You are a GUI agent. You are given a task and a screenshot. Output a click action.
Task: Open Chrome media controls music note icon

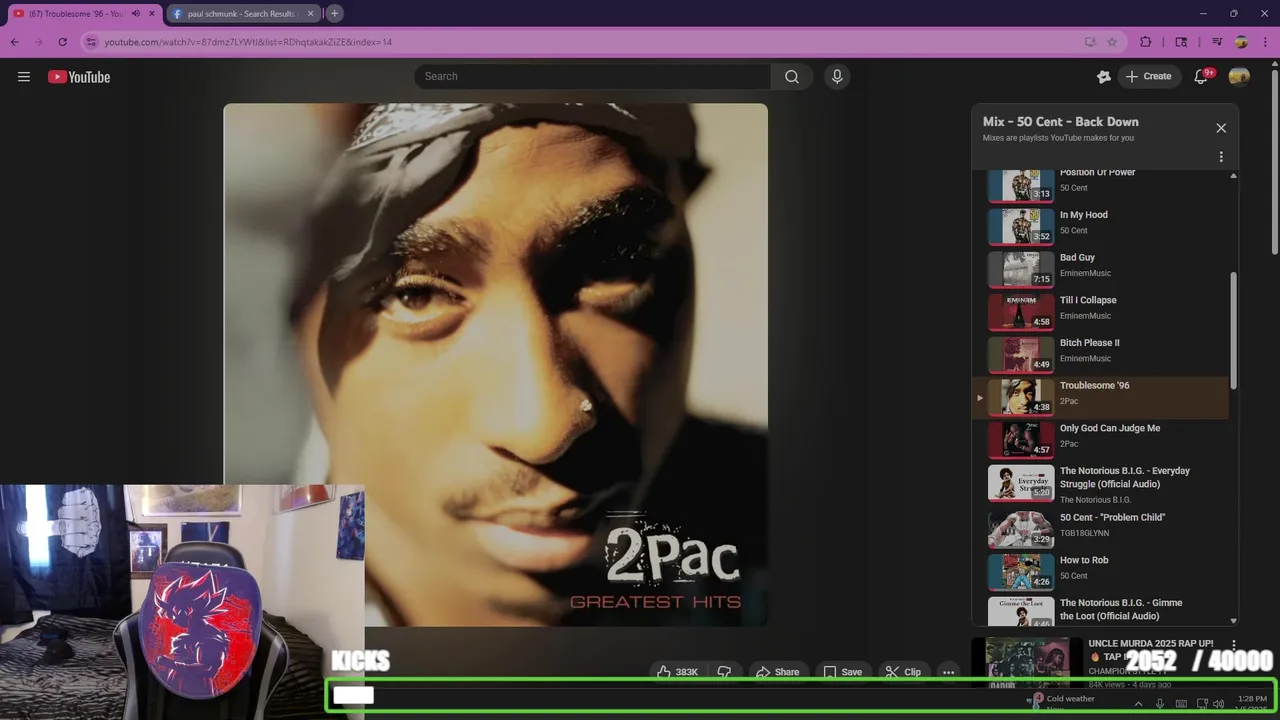(x=1217, y=42)
